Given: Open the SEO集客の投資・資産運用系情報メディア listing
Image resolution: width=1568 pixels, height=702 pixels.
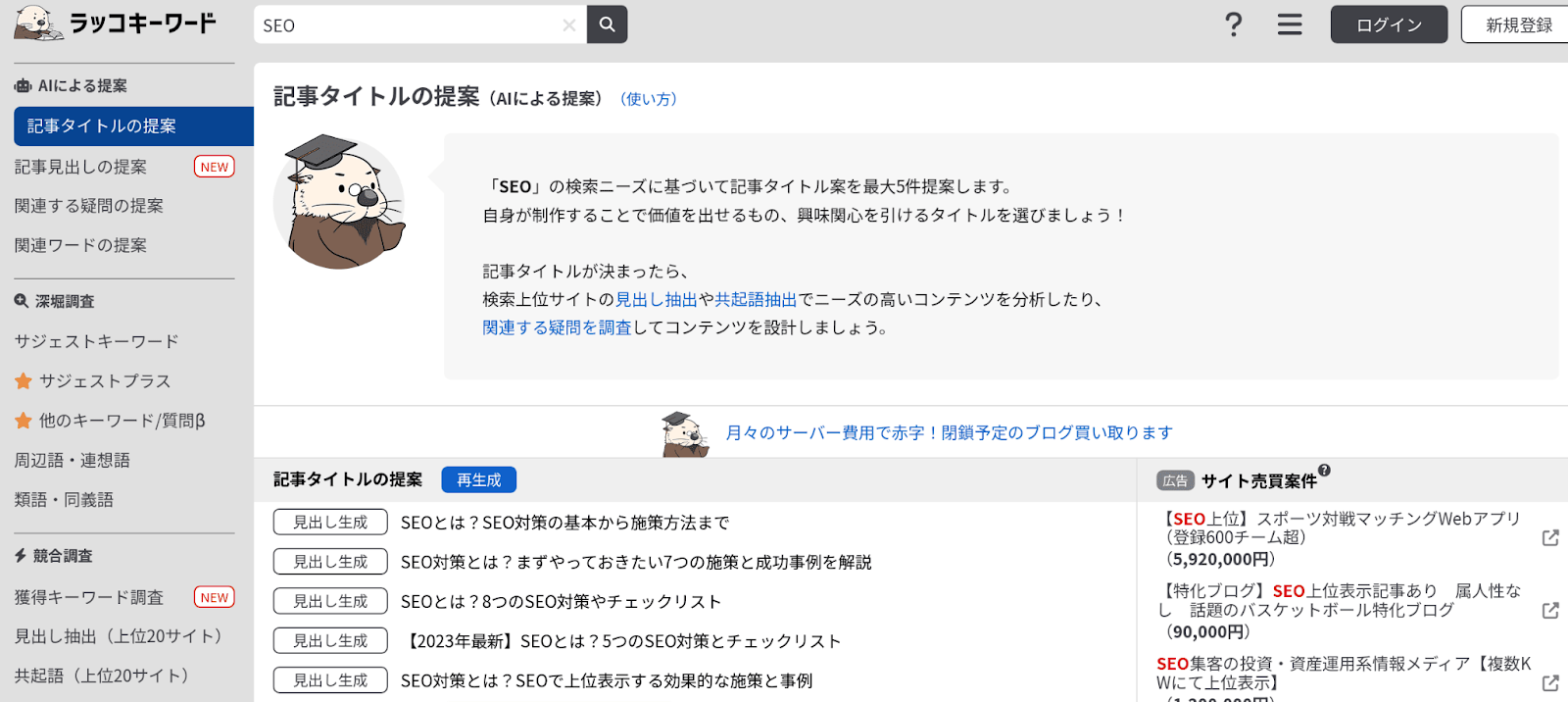Looking at the screenshot, I should tap(1345, 674).
